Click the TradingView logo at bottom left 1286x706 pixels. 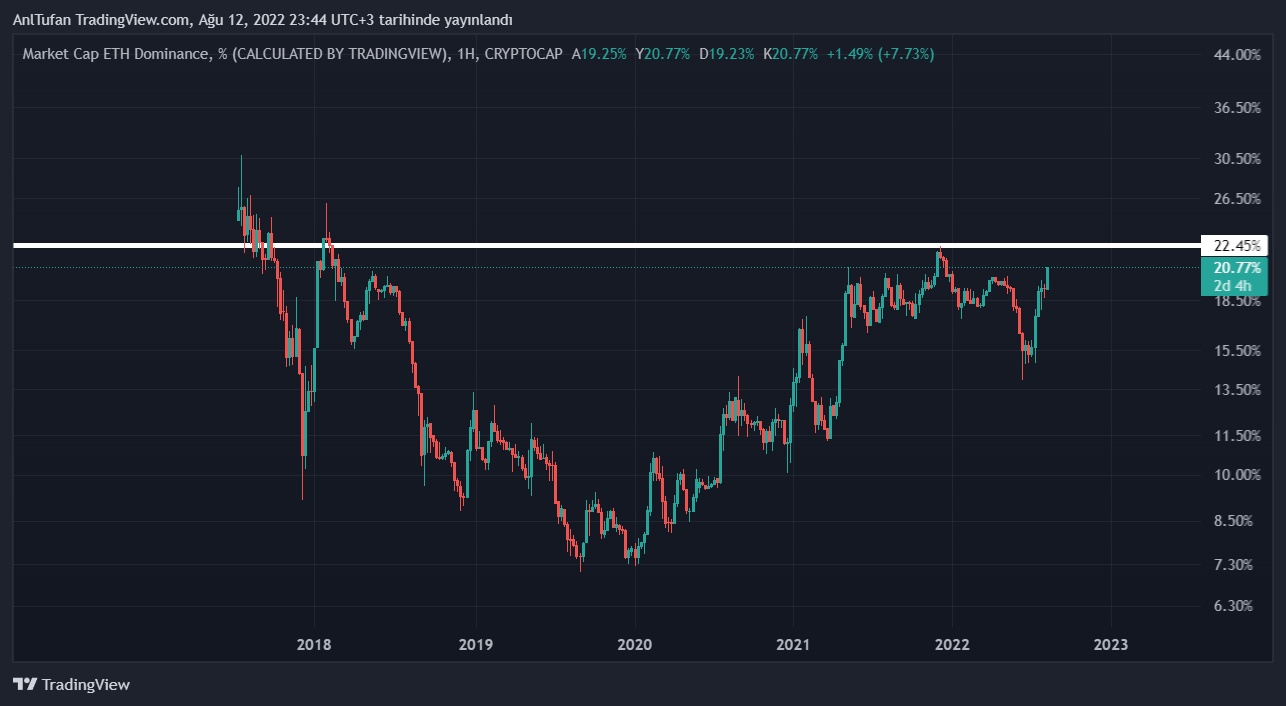tap(71, 685)
